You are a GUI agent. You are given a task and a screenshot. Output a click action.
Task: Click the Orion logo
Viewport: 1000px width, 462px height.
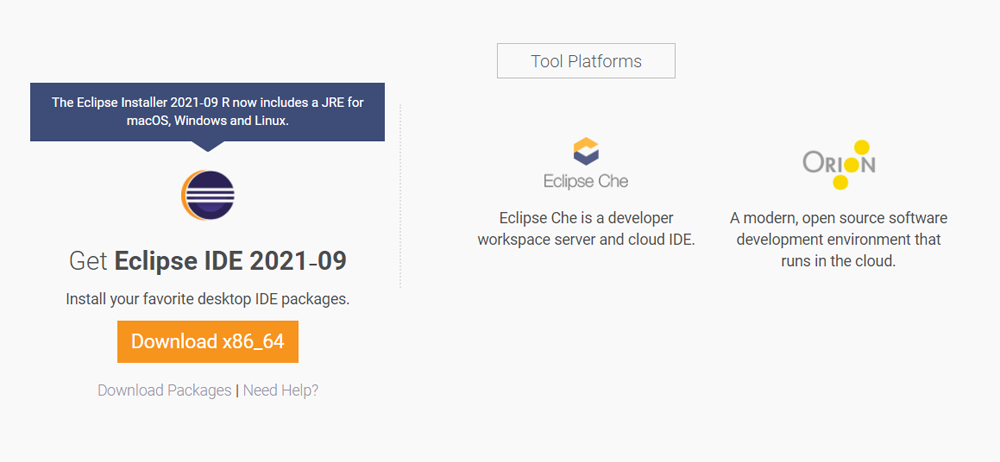[838, 164]
